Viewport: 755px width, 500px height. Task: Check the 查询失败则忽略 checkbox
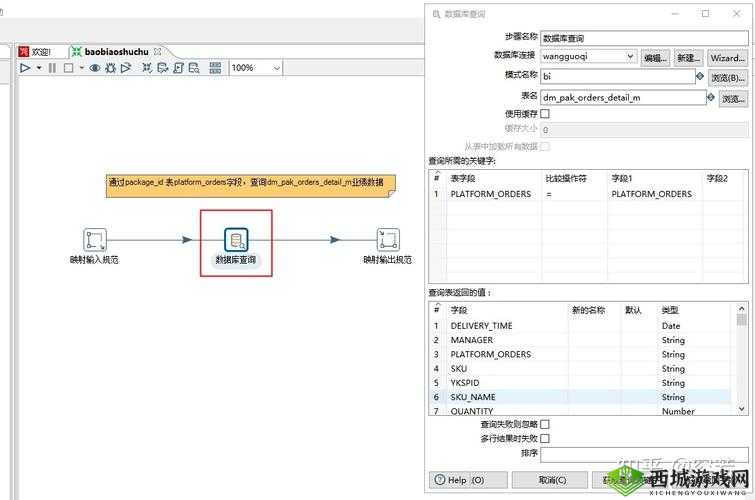pos(545,424)
